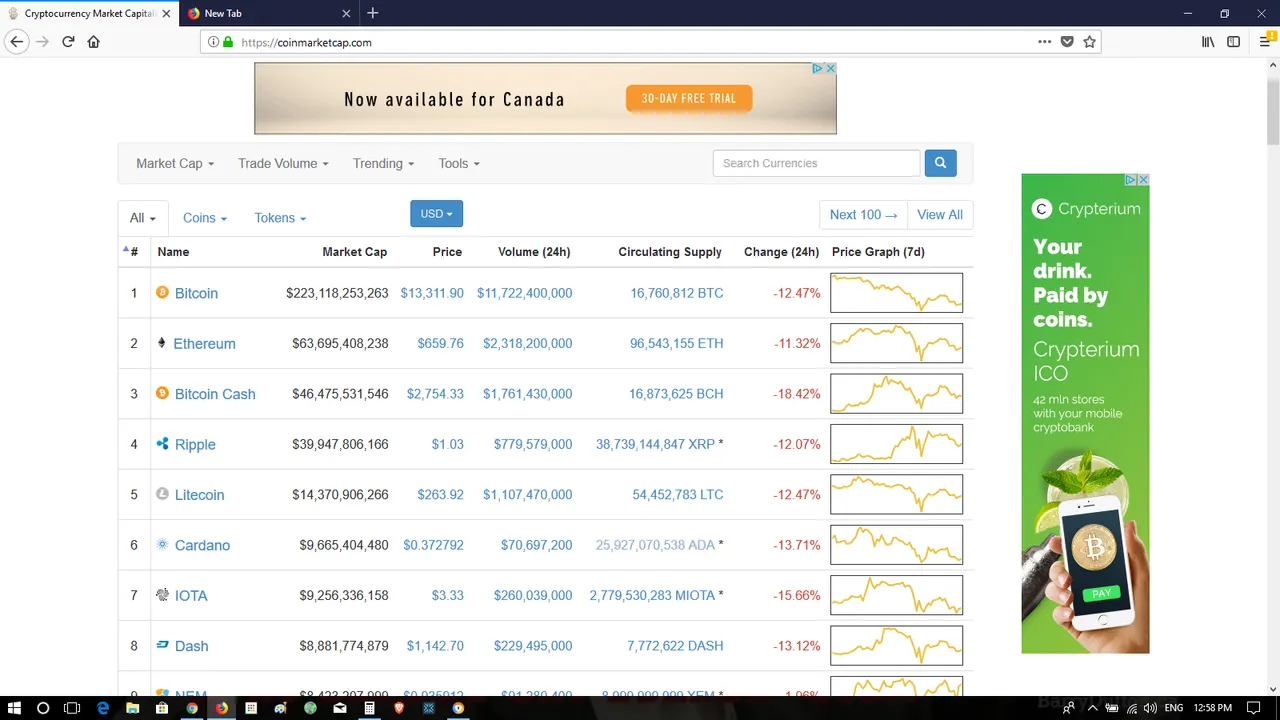Screen dimensions: 1280x720
Task: Select the Cryptocurrency Market Capitalizations tab
Action: click(x=90, y=14)
